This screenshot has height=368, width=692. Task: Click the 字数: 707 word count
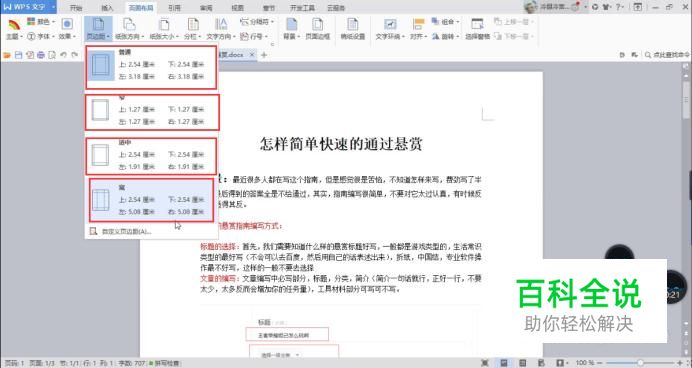click(132, 363)
